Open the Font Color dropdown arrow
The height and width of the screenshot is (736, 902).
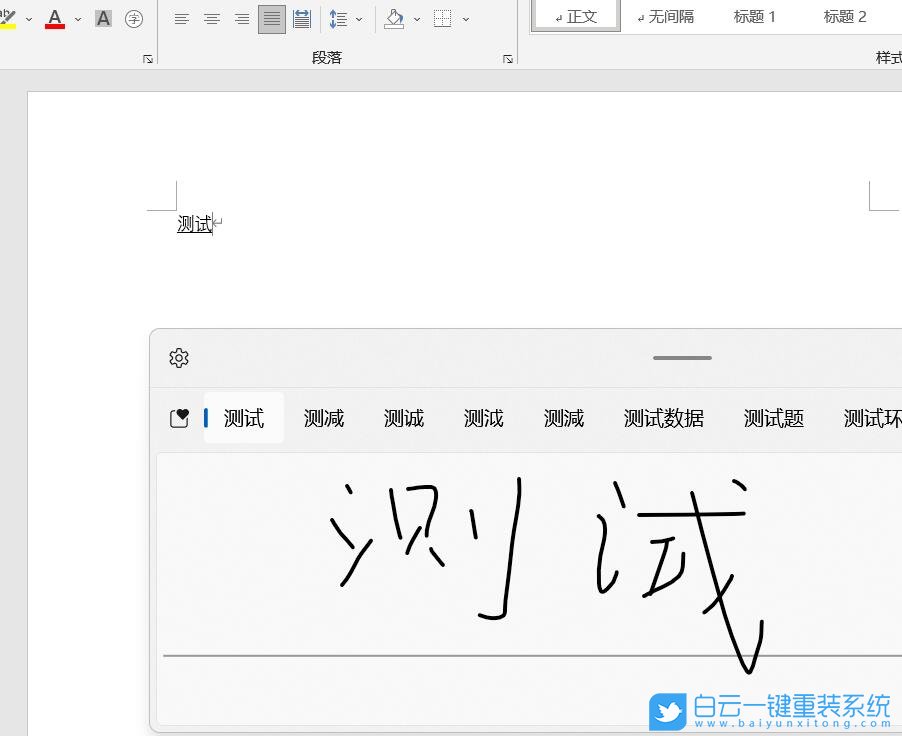(x=77, y=18)
